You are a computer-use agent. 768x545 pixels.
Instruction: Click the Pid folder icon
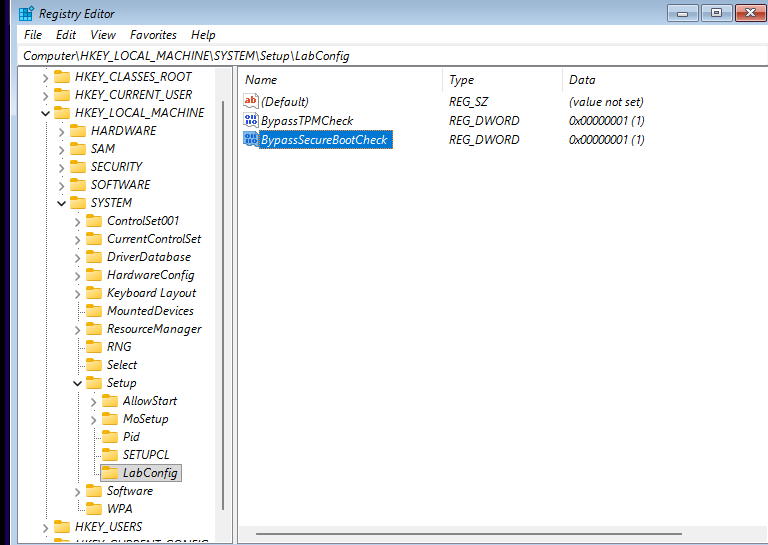tap(110, 437)
